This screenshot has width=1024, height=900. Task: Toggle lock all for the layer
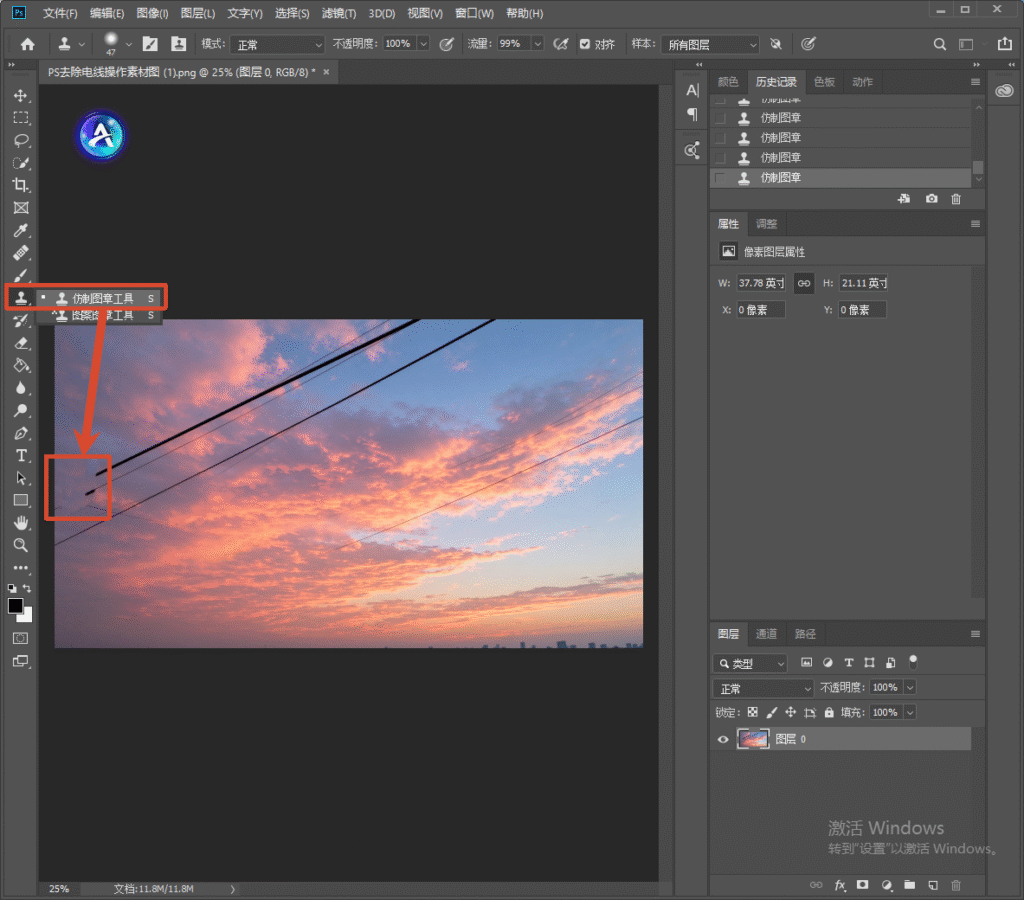coord(829,713)
